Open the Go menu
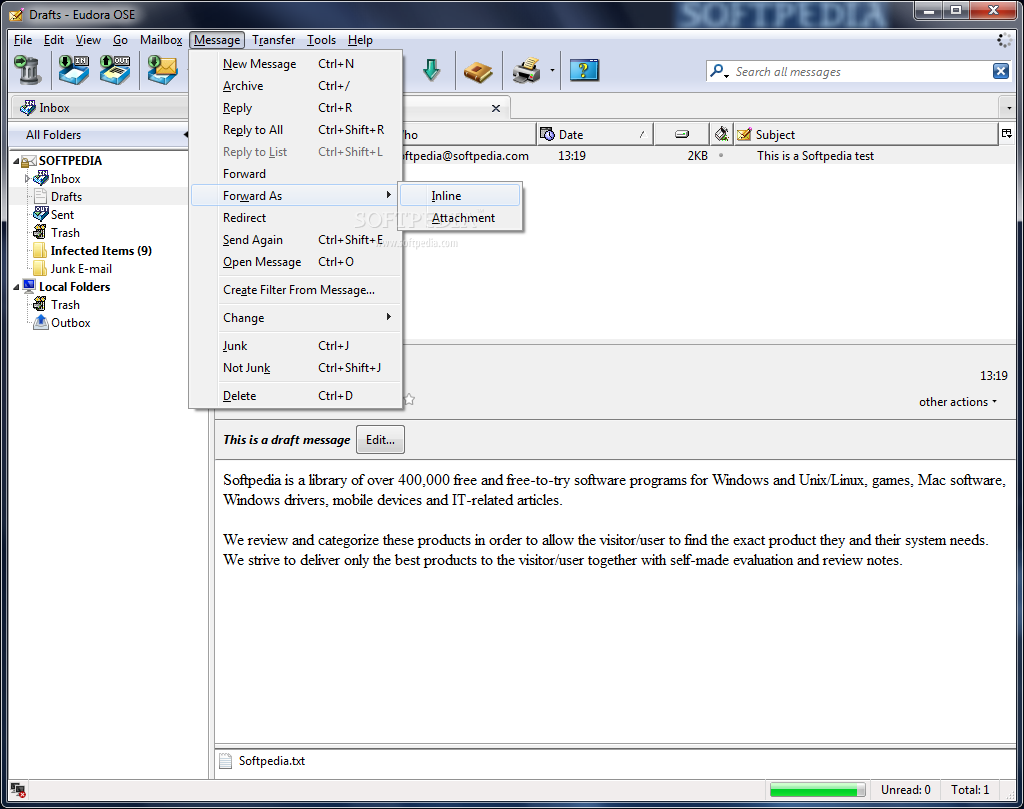Screen dimensions: 1024x809 [120, 40]
